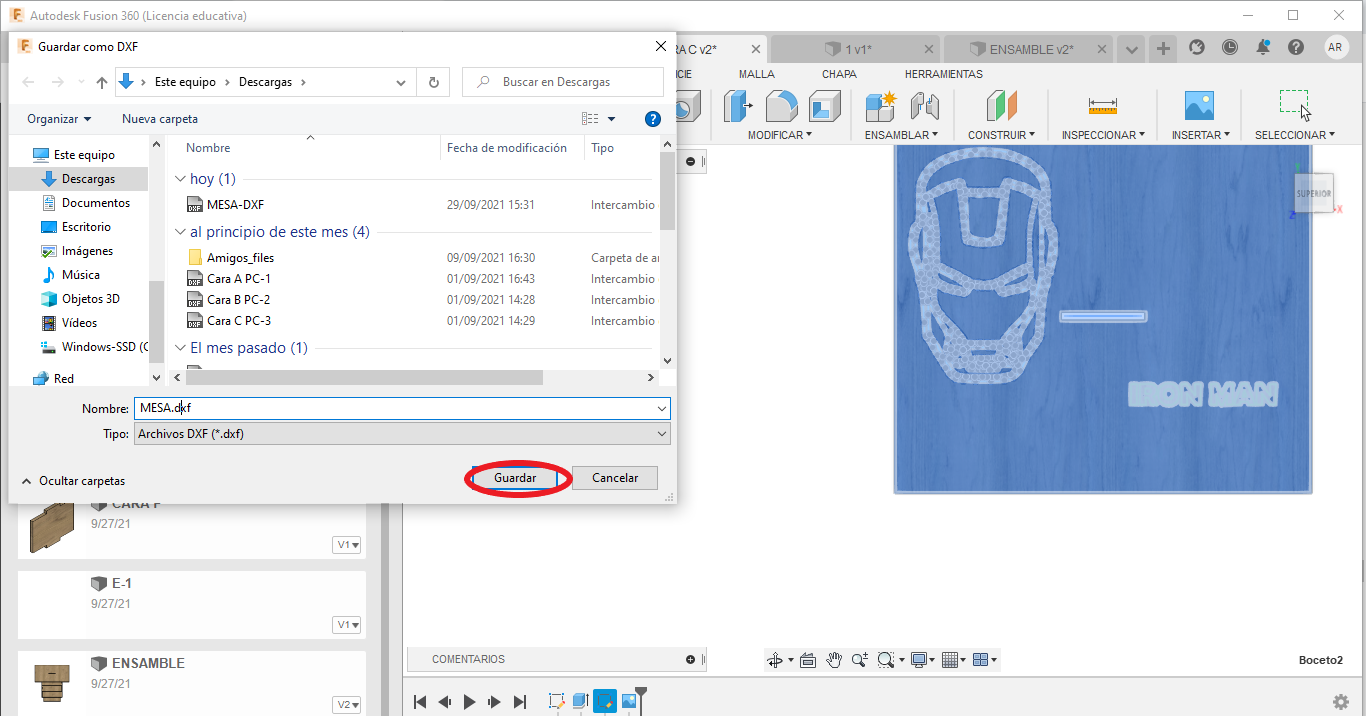Screen dimensions: 1366x716
Task: Collapse 'al principio de este mes (4)' group
Action: [x=180, y=232]
